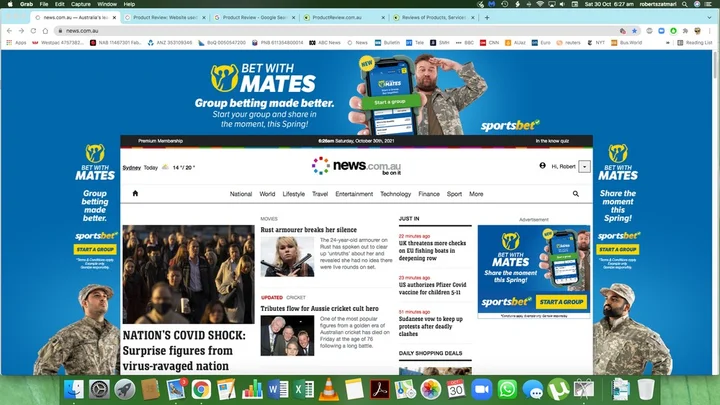Open Calendar icon in the dock
Screen dimensions: 720x405
(456, 389)
